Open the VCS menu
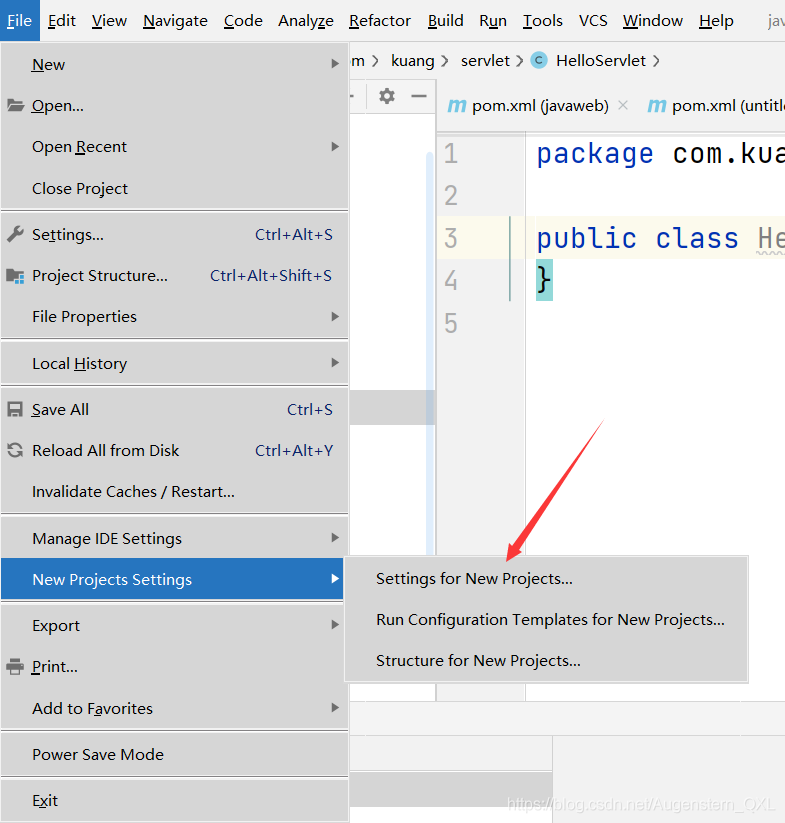 (593, 20)
